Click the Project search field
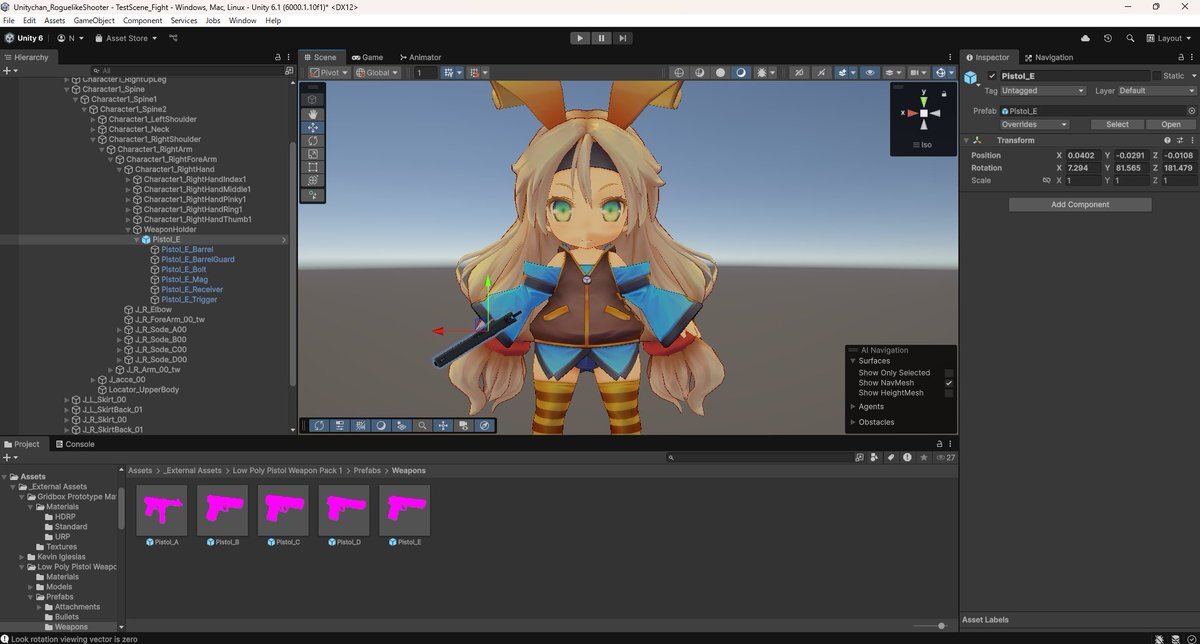Image resolution: width=1200 pixels, height=644 pixels. (x=761, y=457)
